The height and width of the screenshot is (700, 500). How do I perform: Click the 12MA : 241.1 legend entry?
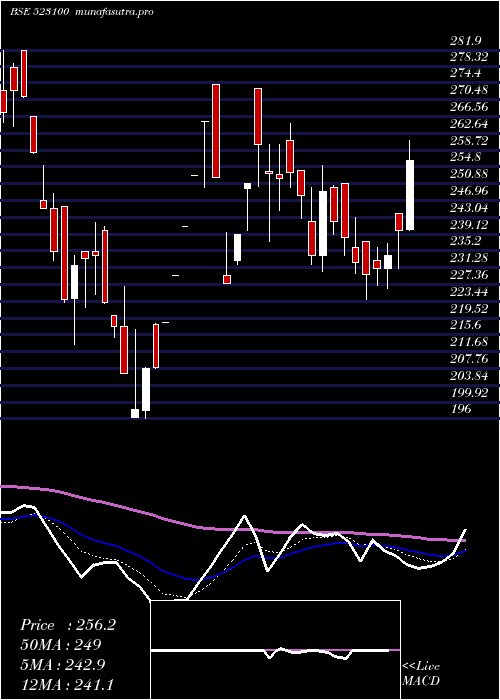[67, 684]
